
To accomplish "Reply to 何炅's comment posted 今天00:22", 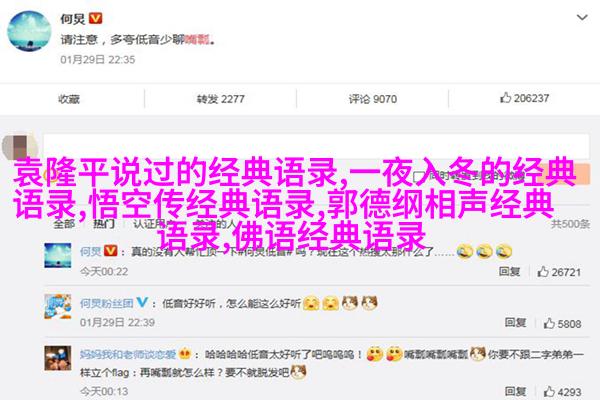I will (x=509, y=272).
